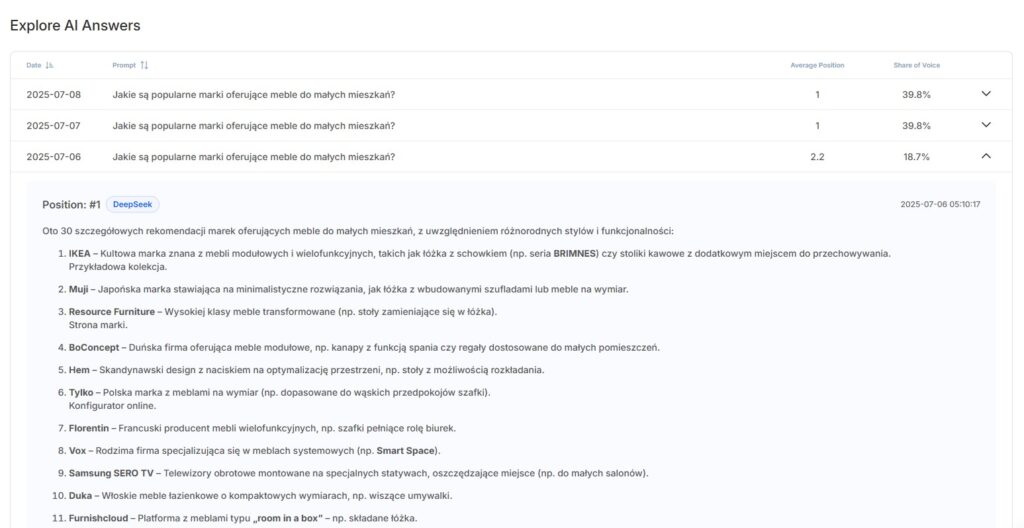
Task: Sort table by Date column icon
Action: tap(50, 65)
